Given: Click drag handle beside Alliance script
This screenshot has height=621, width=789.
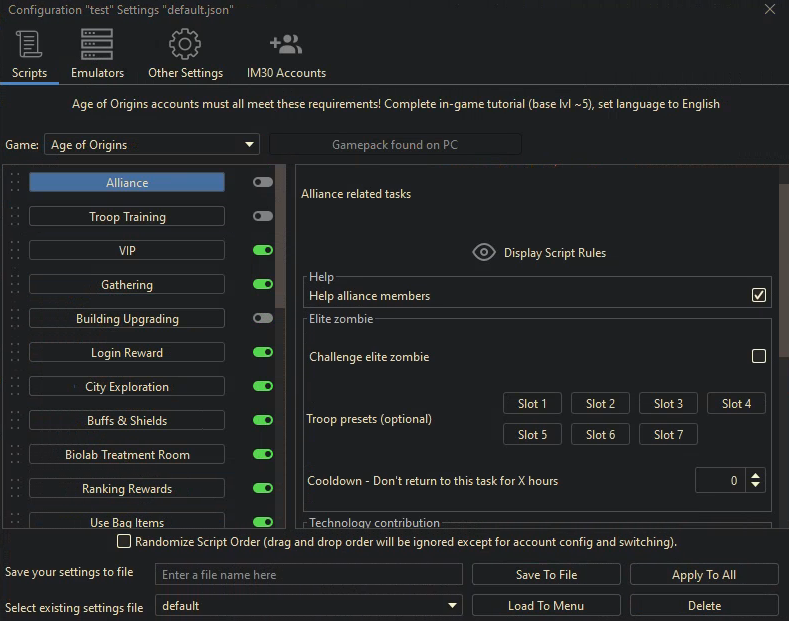Looking at the screenshot, I should pyautogui.click(x=14, y=183).
